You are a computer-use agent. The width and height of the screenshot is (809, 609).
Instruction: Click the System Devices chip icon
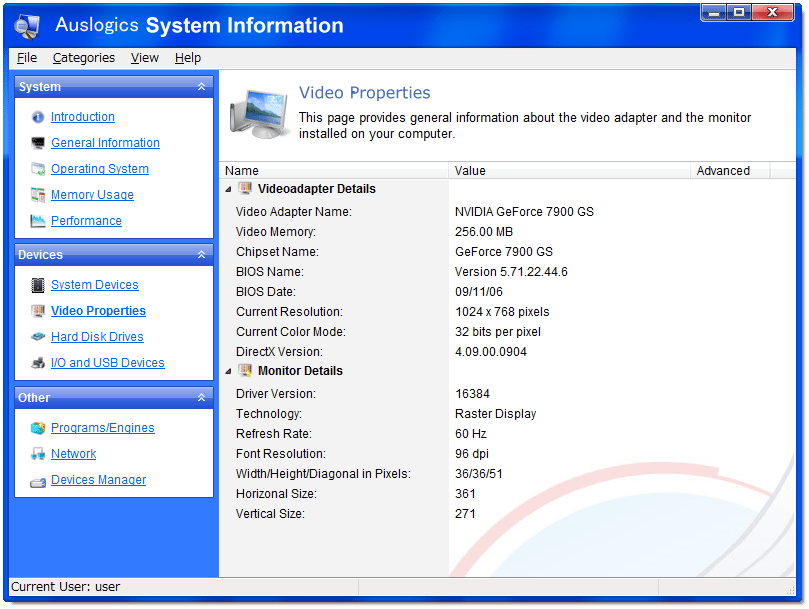pos(38,285)
